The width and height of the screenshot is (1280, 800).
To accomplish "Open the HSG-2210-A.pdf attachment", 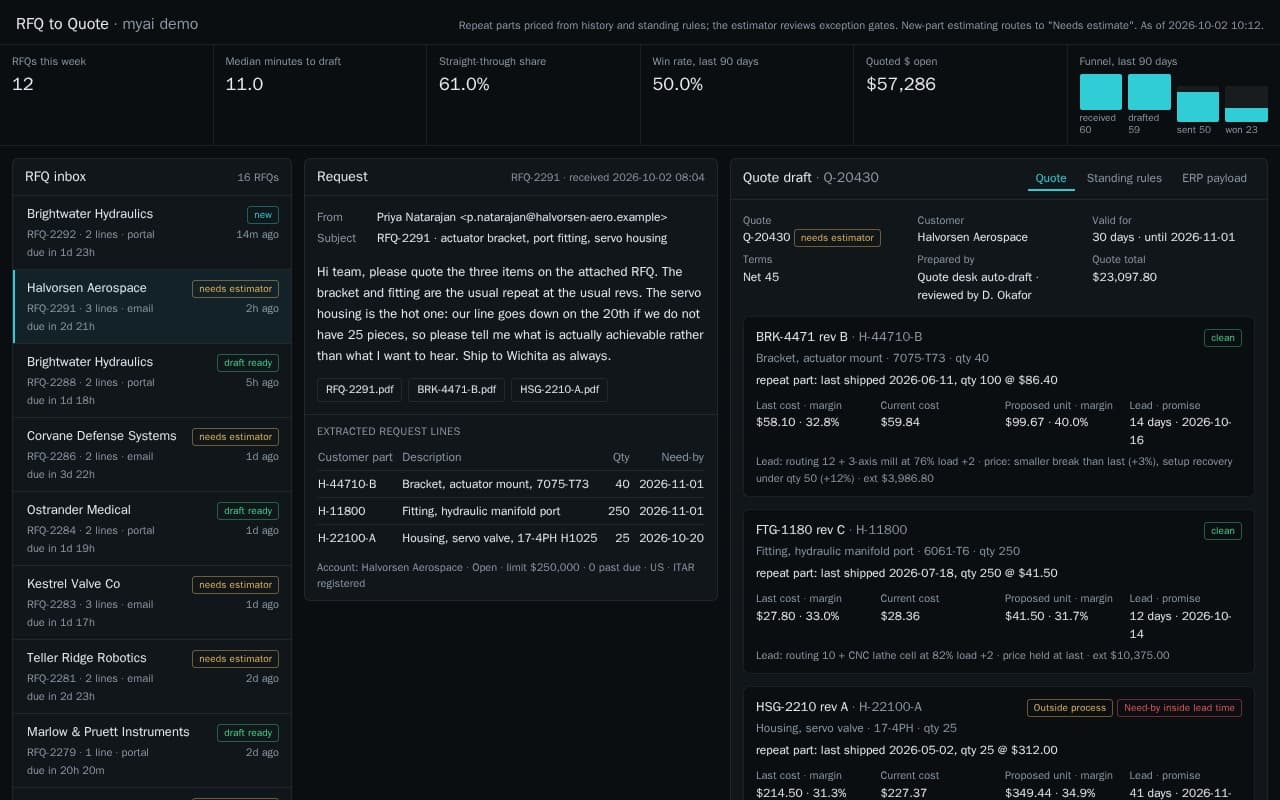I will pyautogui.click(x=559, y=389).
